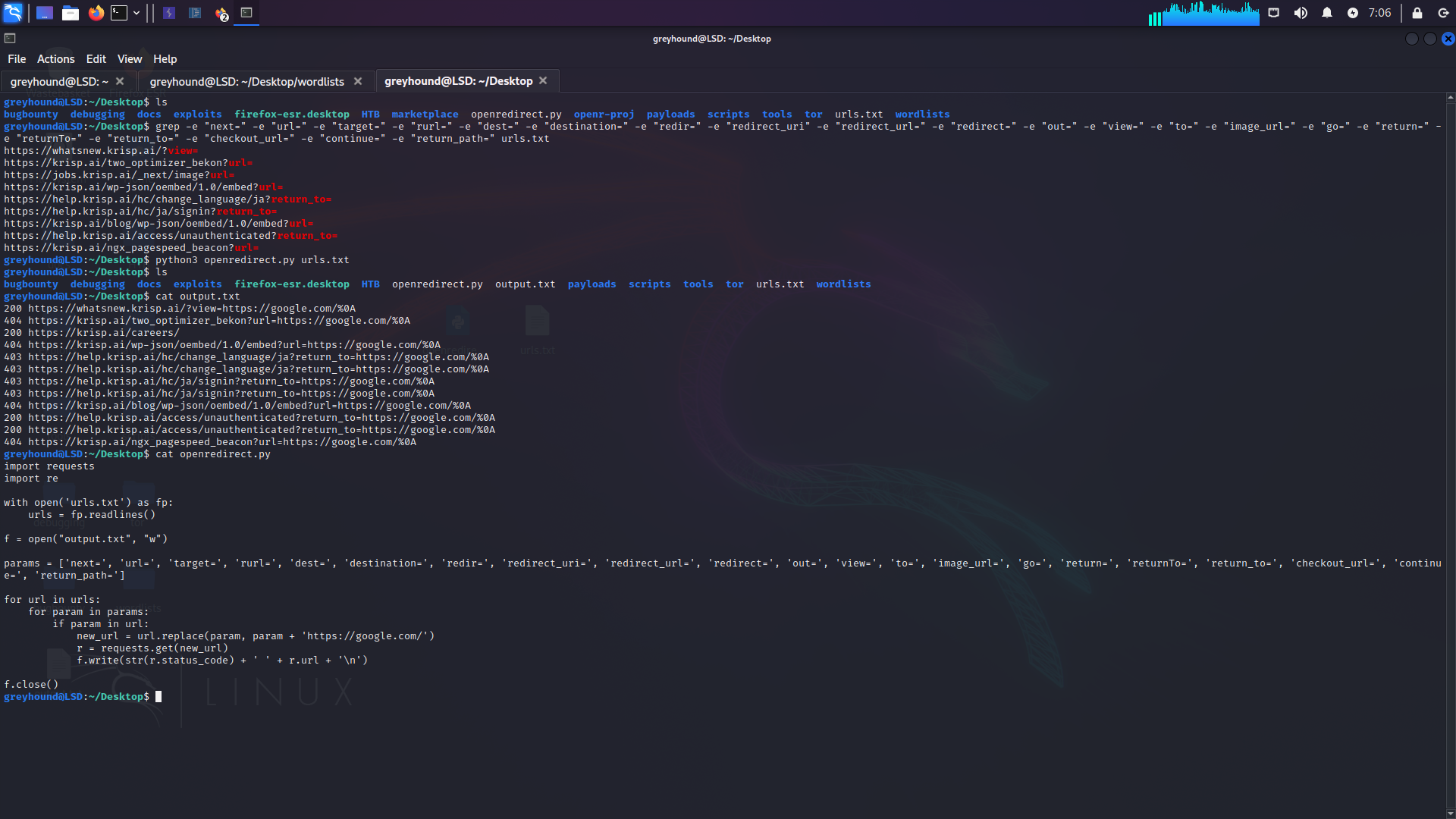Click the f = open("output.txt", "w") line
The height and width of the screenshot is (819, 1456).
pyautogui.click(x=86, y=539)
